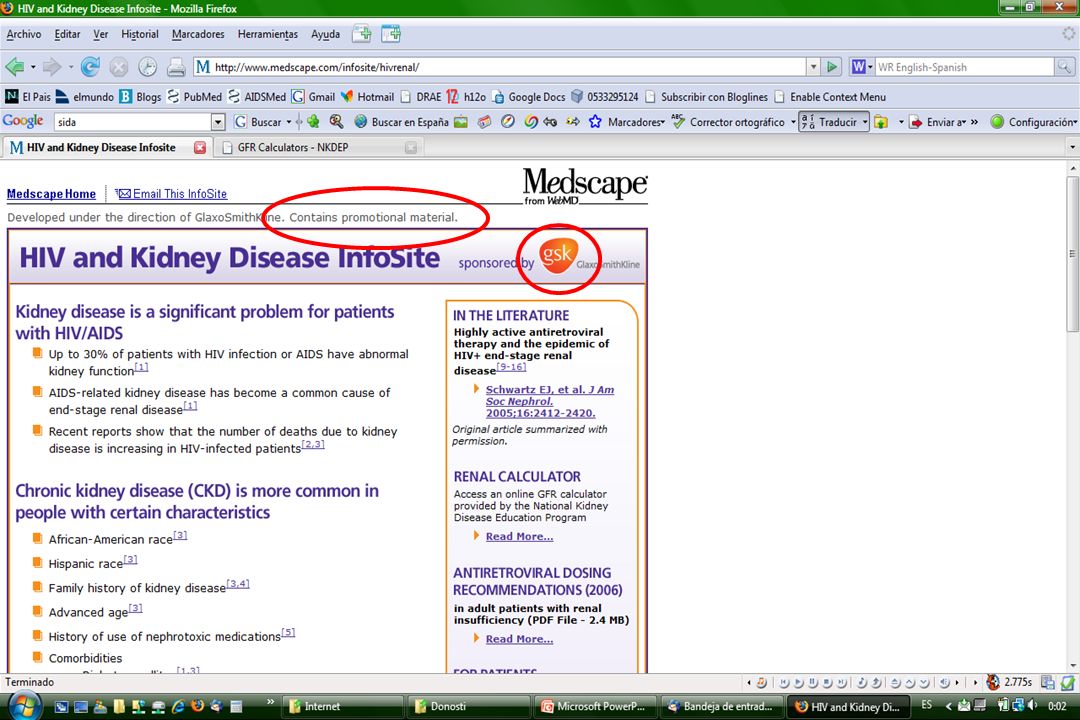This screenshot has height=720, width=1080.
Task: Click the taskbar volume icon
Action: tap(1032, 705)
